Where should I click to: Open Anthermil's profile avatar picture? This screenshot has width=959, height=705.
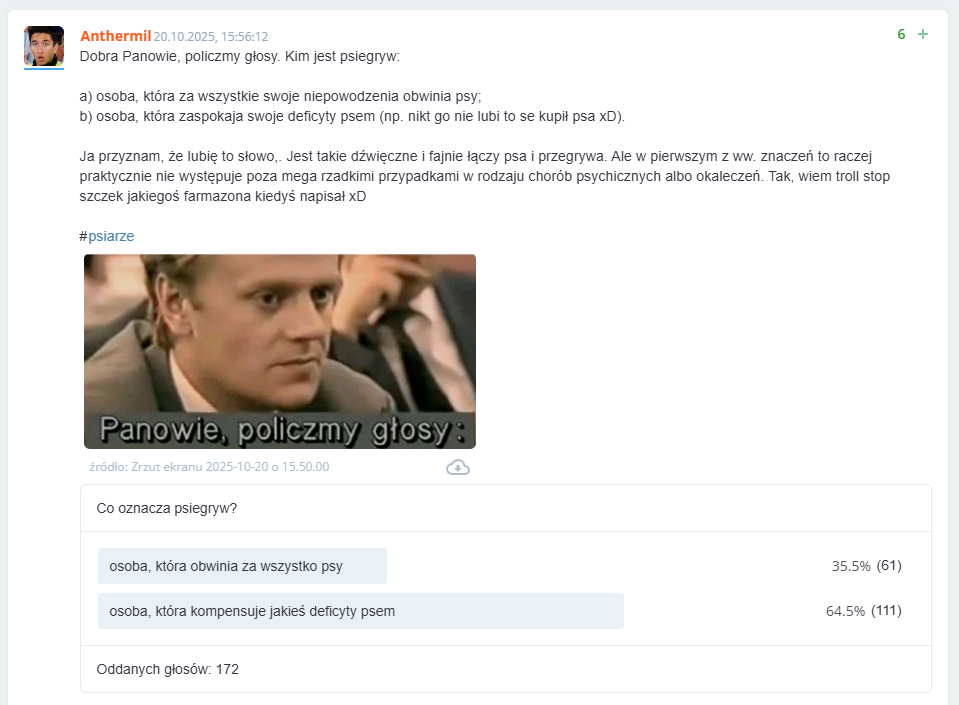(x=44, y=46)
